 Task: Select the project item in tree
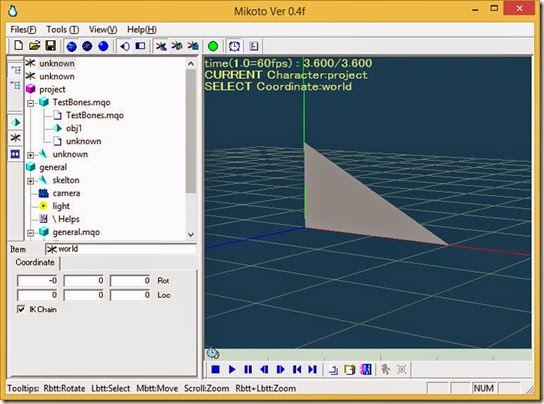52,90
